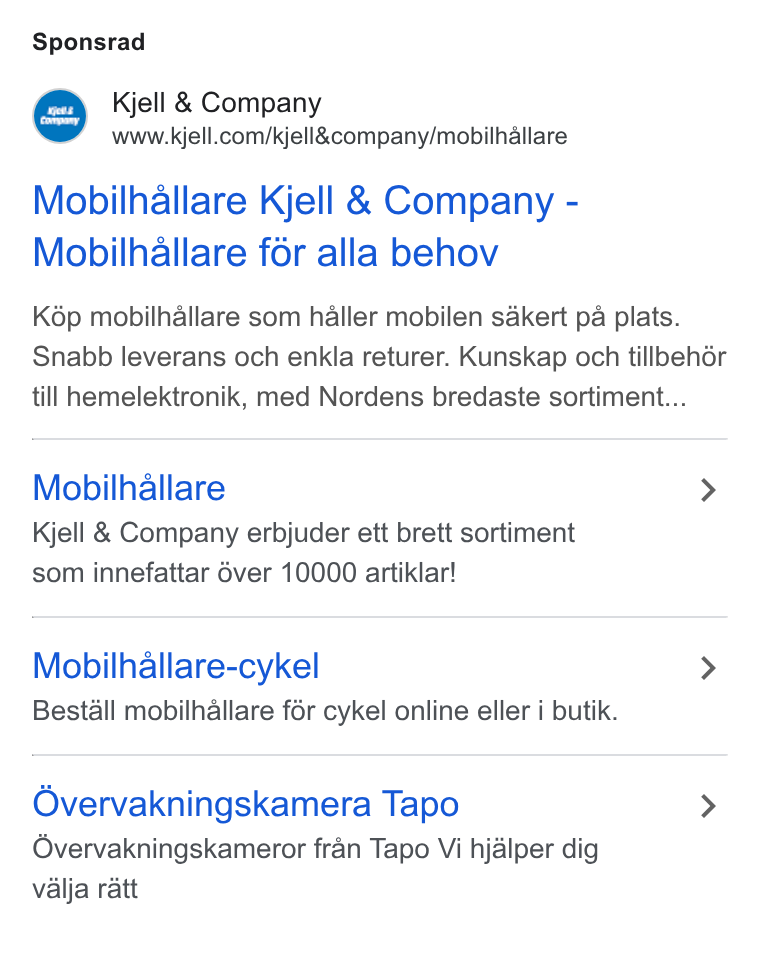Screen dimensions: 760x956
Task: Click the Sponsrad label
Action: point(88,42)
